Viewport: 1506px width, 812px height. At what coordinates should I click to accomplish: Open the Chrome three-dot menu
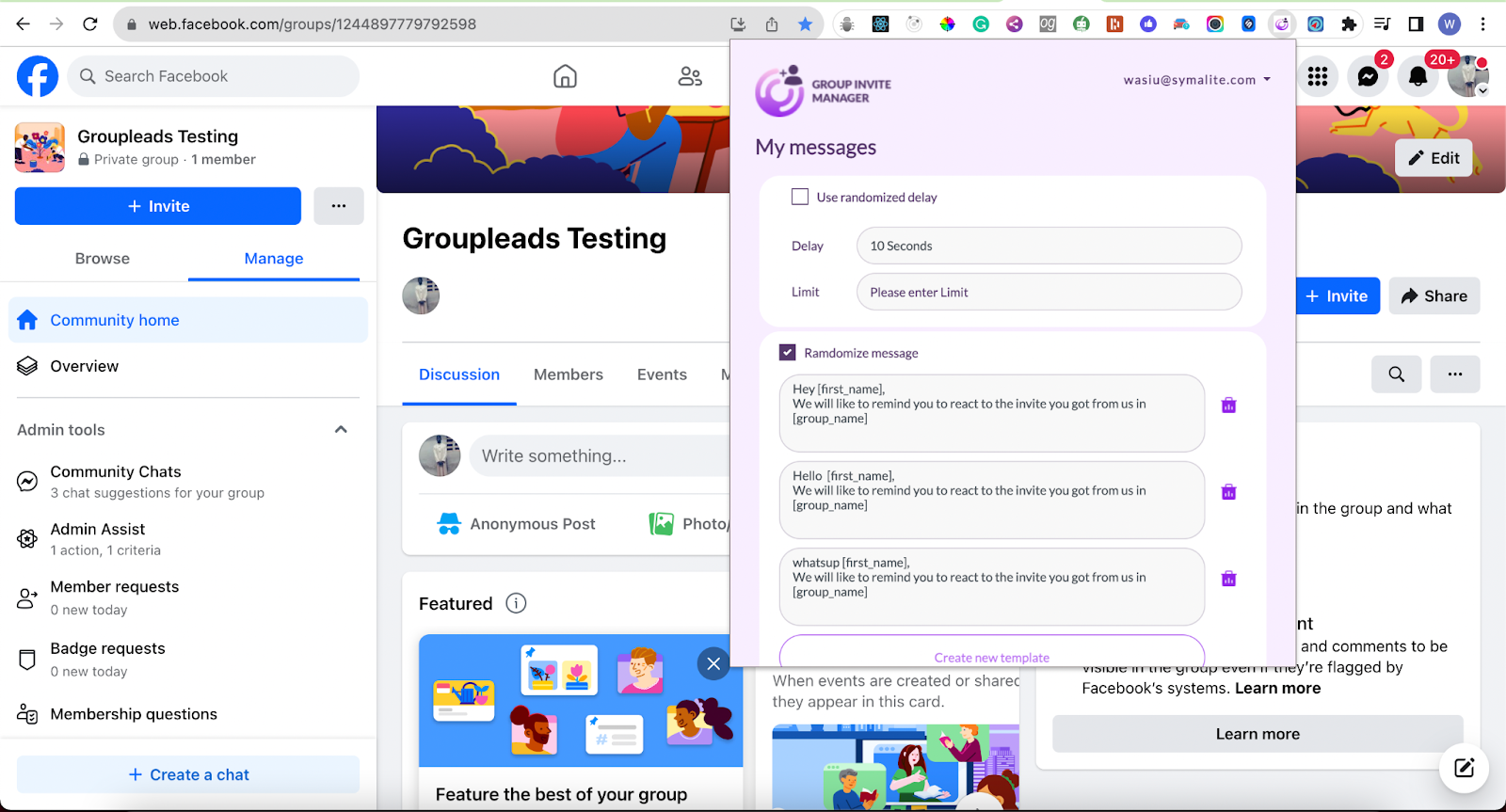(1483, 24)
